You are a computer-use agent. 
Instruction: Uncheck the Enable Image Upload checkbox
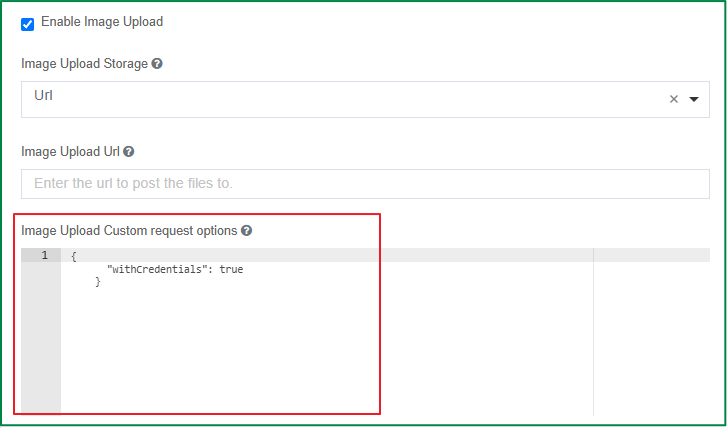point(27,24)
